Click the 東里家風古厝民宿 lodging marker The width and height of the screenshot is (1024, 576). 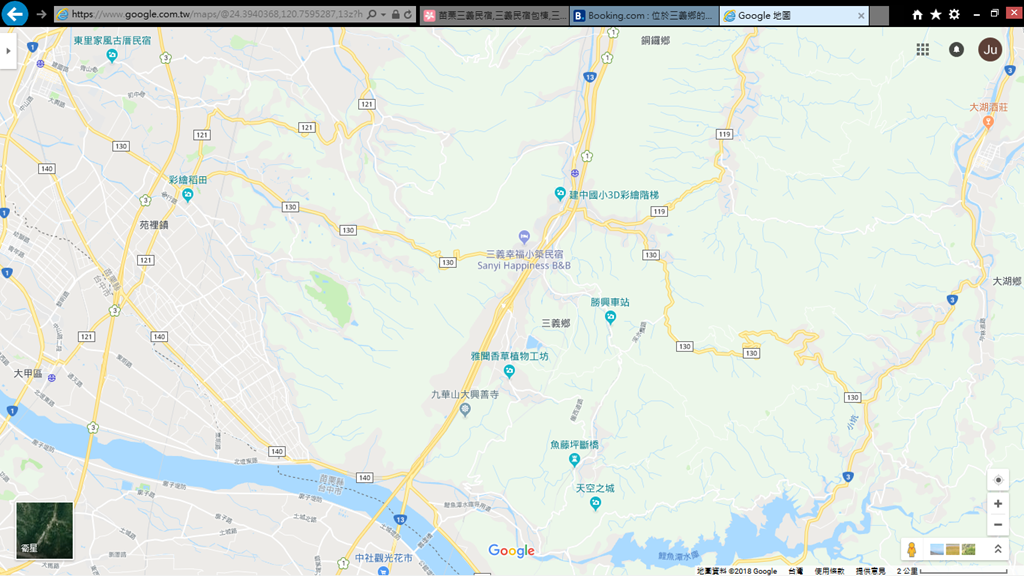coord(112,56)
